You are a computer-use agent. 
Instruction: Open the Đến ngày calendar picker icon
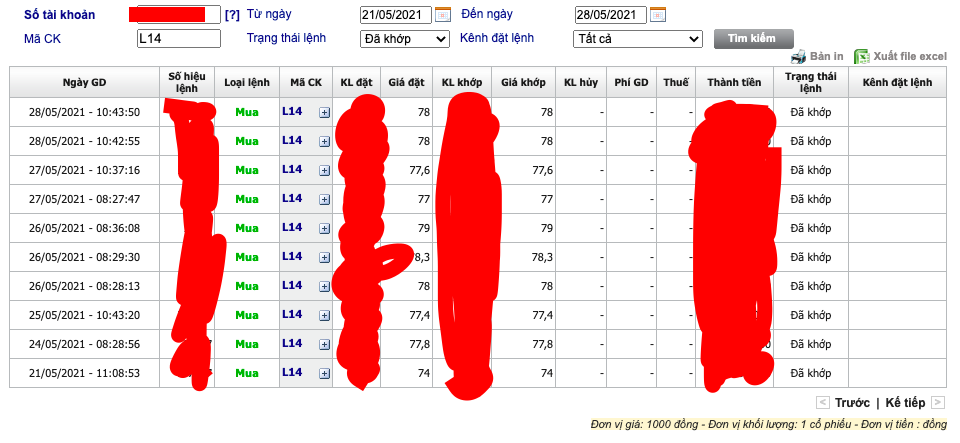(x=658, y=14)
